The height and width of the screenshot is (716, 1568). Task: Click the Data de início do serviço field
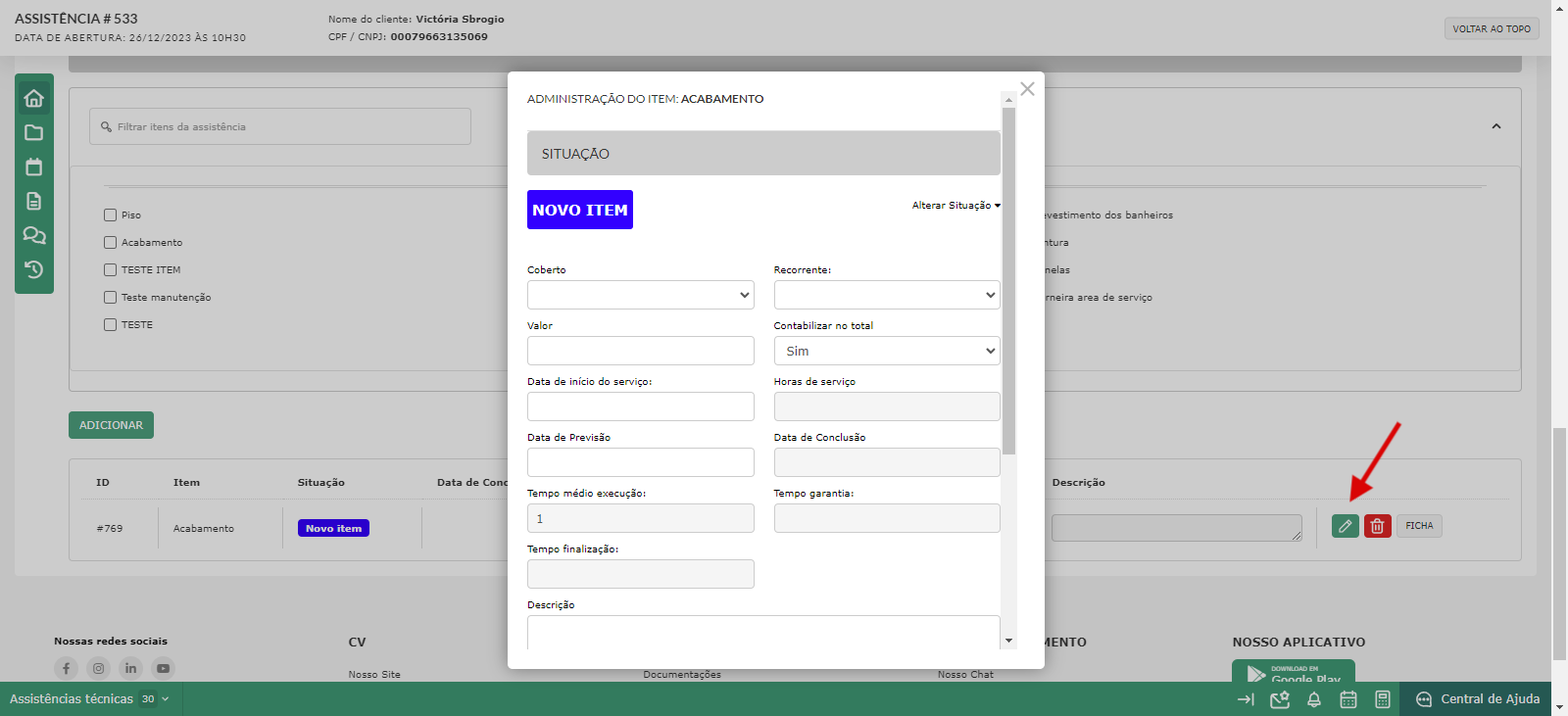pyautogui.click(x=641, y=406)
